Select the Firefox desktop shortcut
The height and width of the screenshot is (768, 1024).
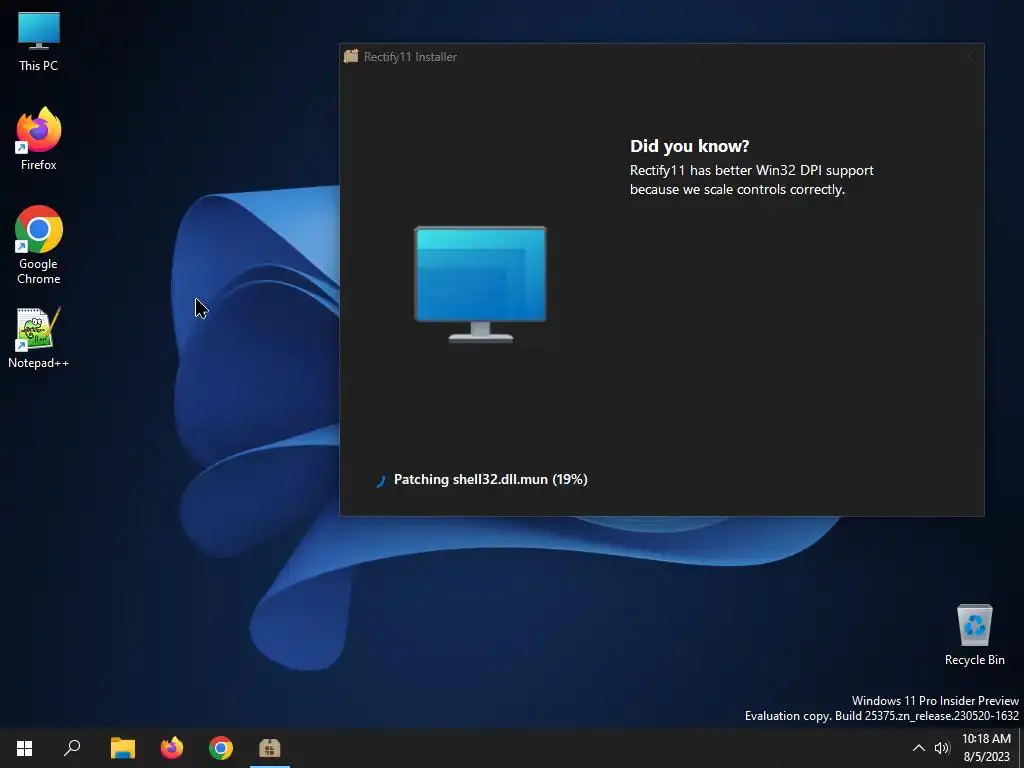[x=39, y=139]
